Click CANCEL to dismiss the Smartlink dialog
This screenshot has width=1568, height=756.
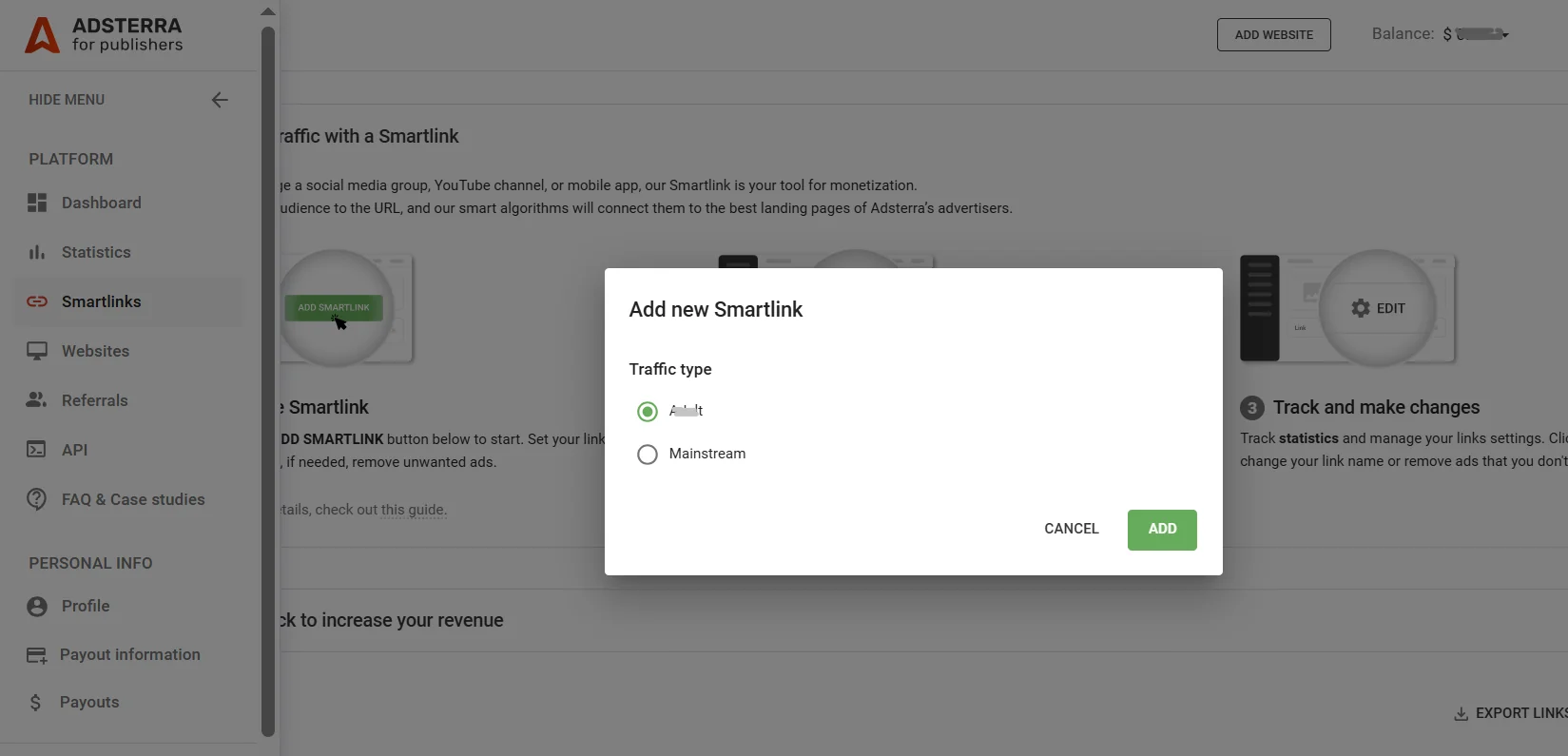click(x=1071, y=529)
